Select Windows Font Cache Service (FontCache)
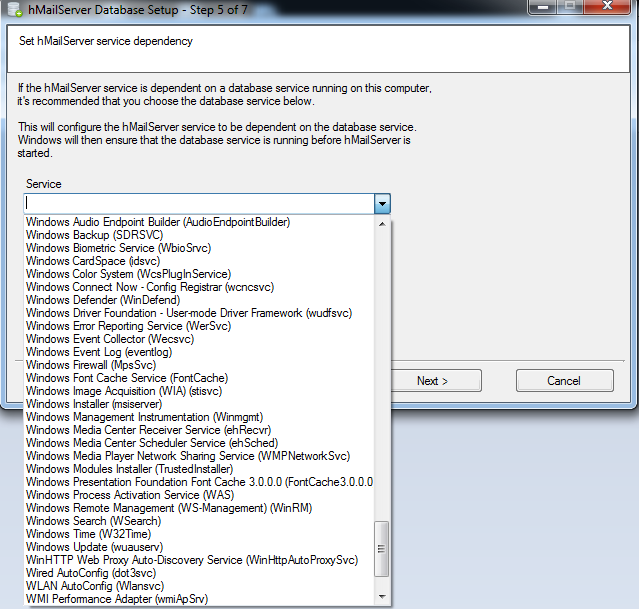Screen dimensions: 639x609 (199, 378)
